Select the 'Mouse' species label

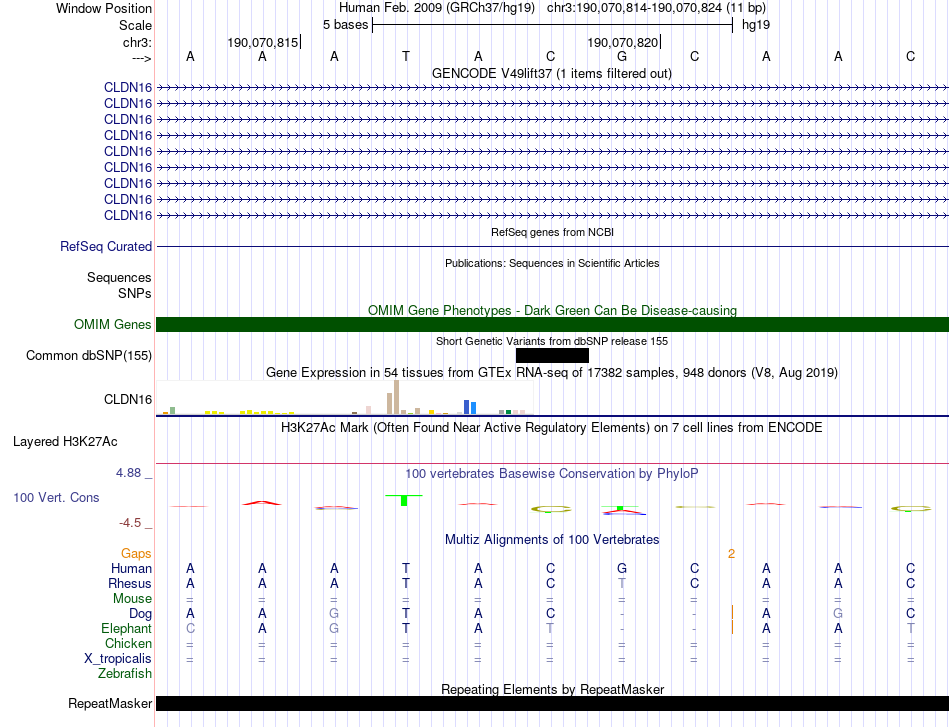click(132, 599)
